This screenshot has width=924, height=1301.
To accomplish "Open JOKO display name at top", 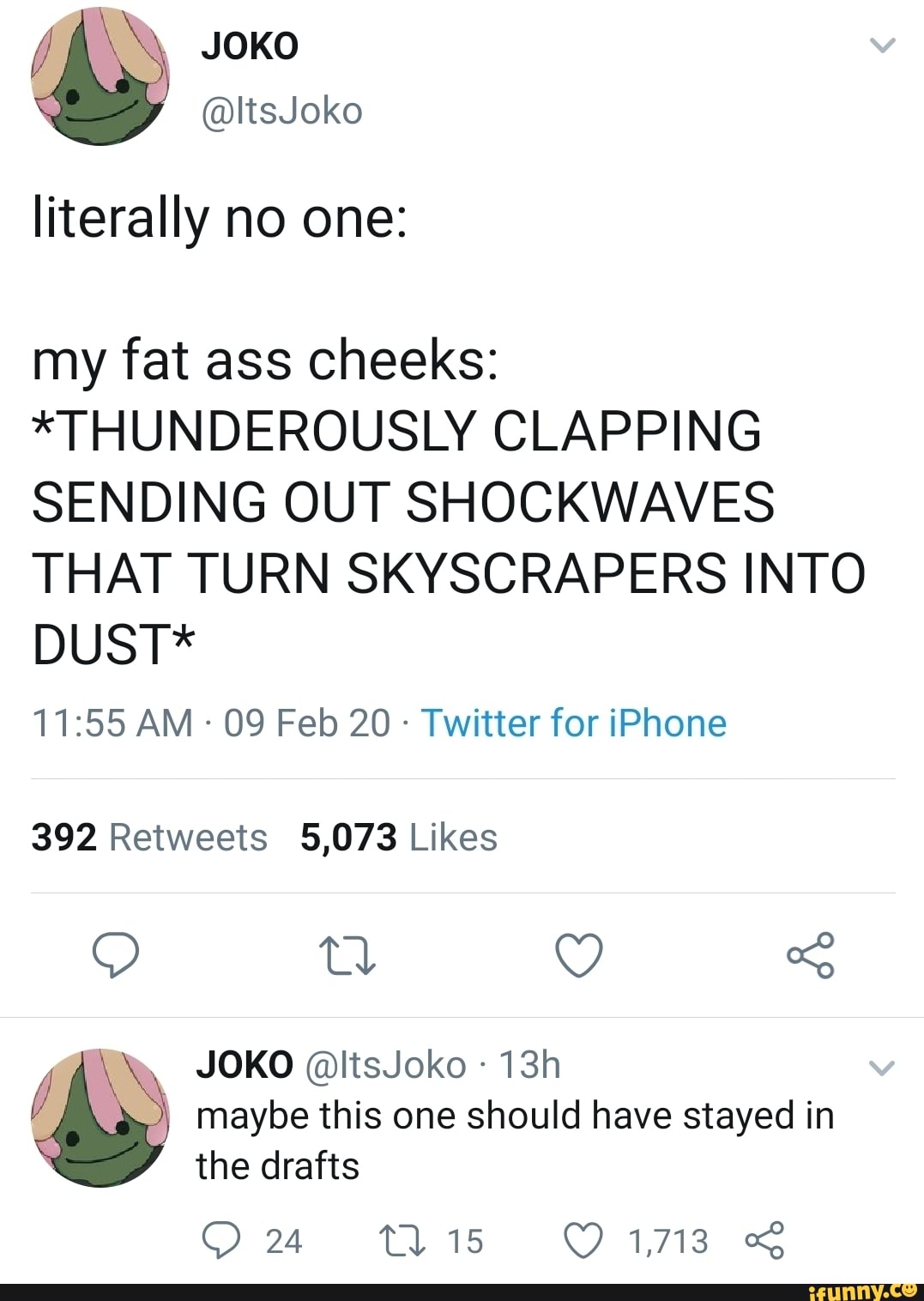I will coord(250,46).
